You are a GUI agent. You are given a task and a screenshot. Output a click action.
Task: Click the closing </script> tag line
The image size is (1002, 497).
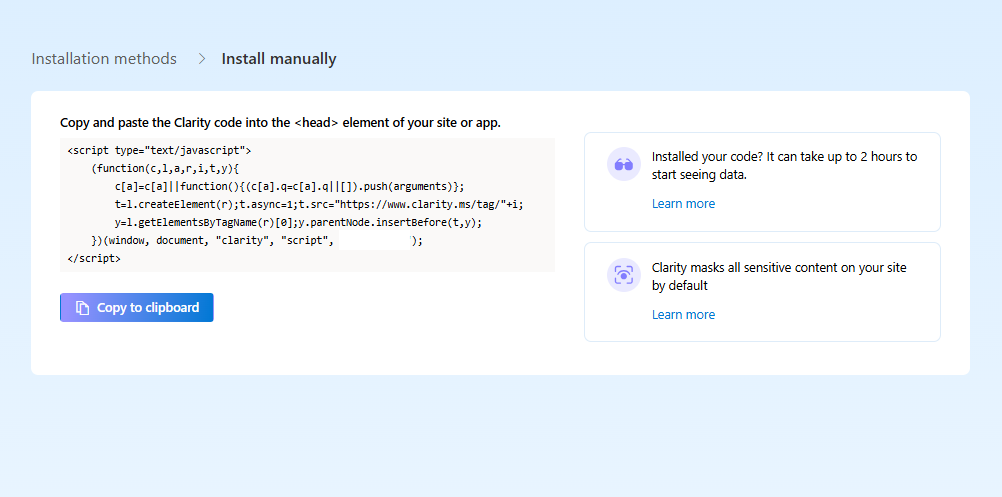94,258
